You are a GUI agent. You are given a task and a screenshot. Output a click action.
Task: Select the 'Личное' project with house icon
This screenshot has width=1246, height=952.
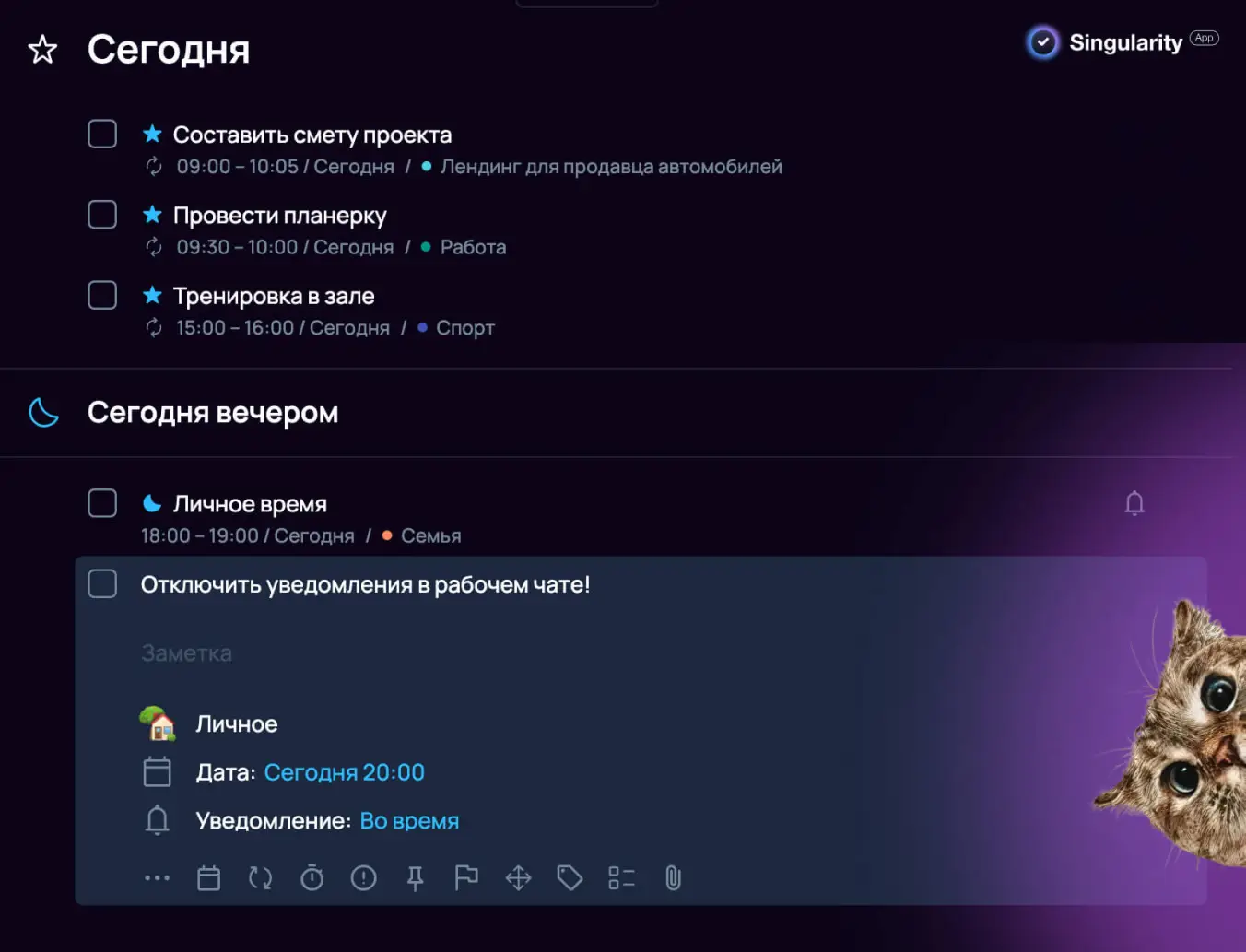[x=236, y=724]
